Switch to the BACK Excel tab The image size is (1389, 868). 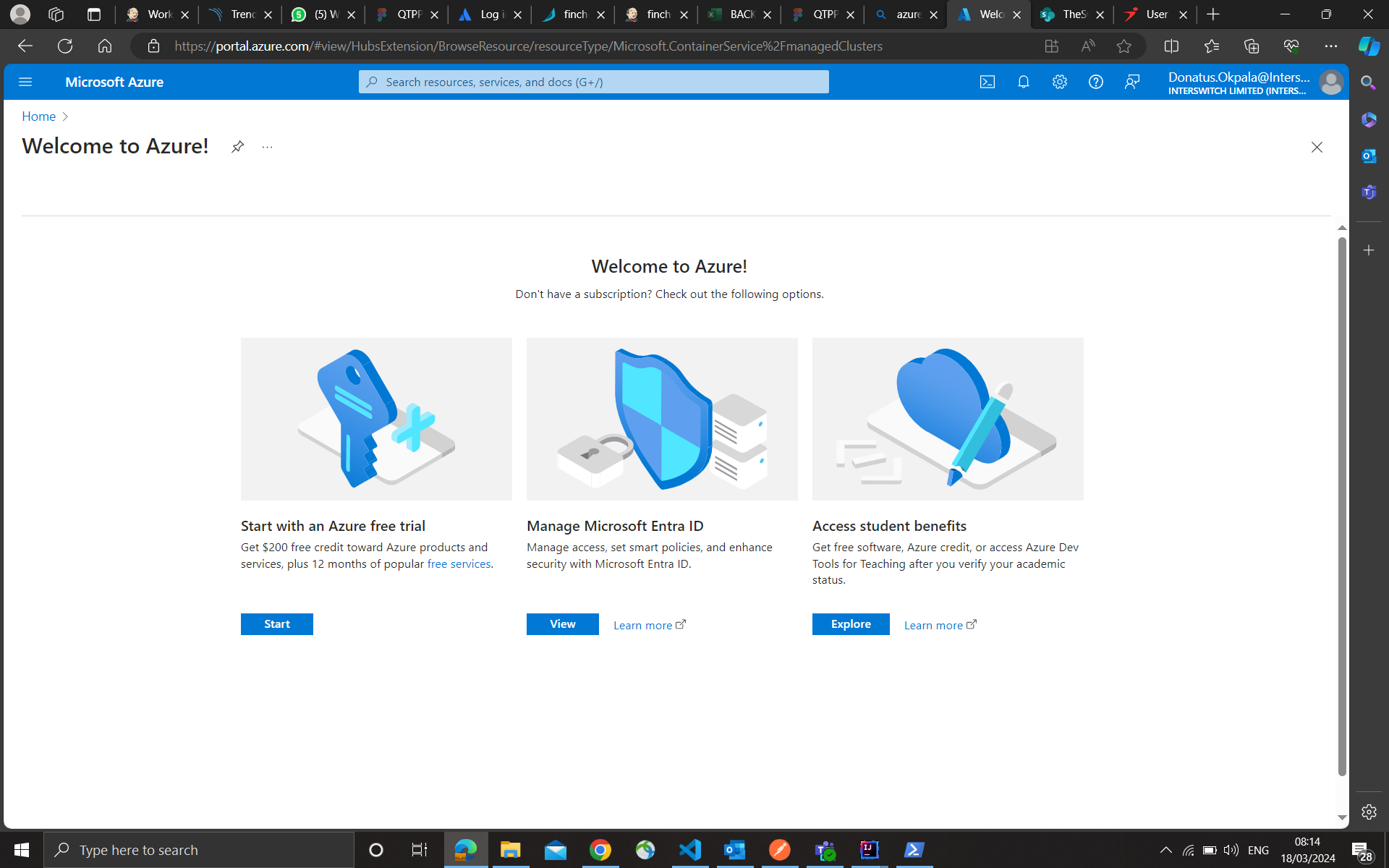click(738, 14)
